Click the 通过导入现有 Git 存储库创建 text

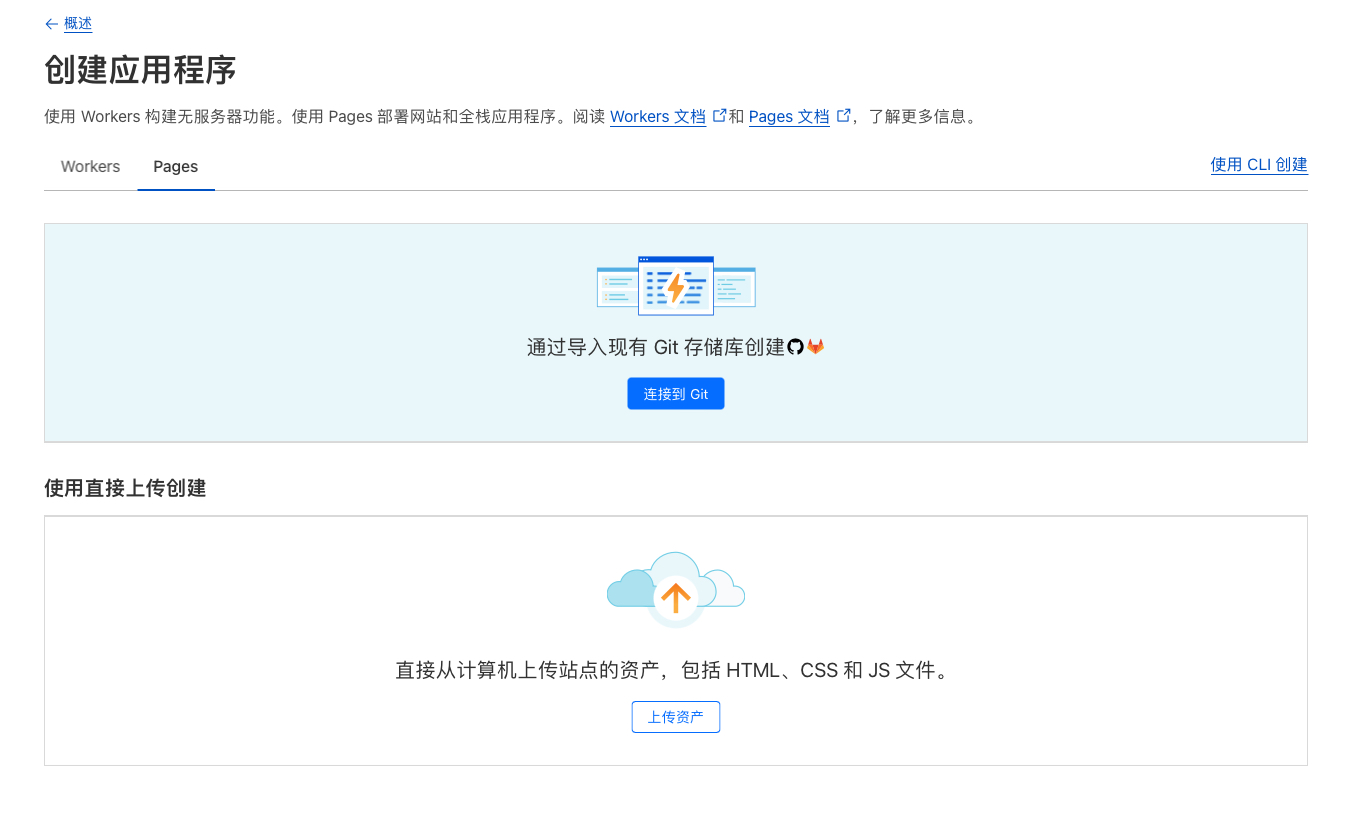655,347
